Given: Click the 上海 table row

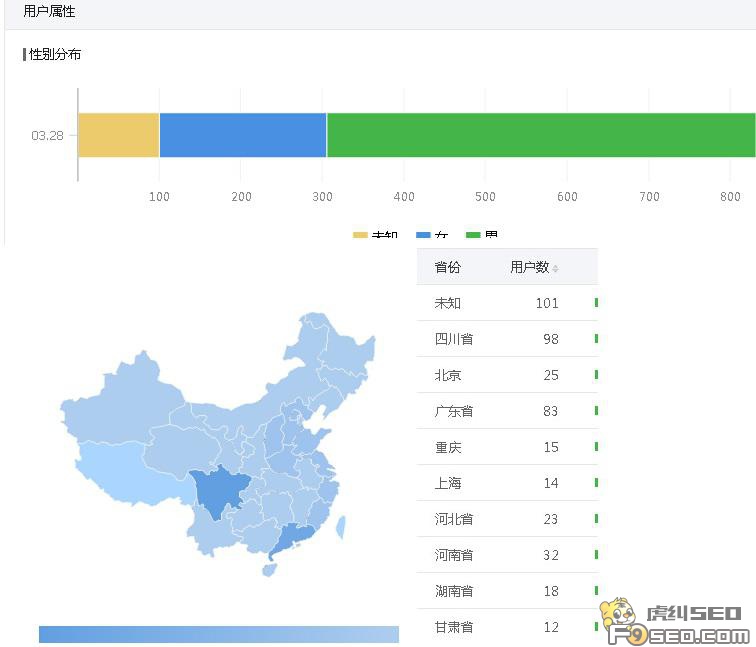Looking at the screenshot, I should [x=507, y=483].
